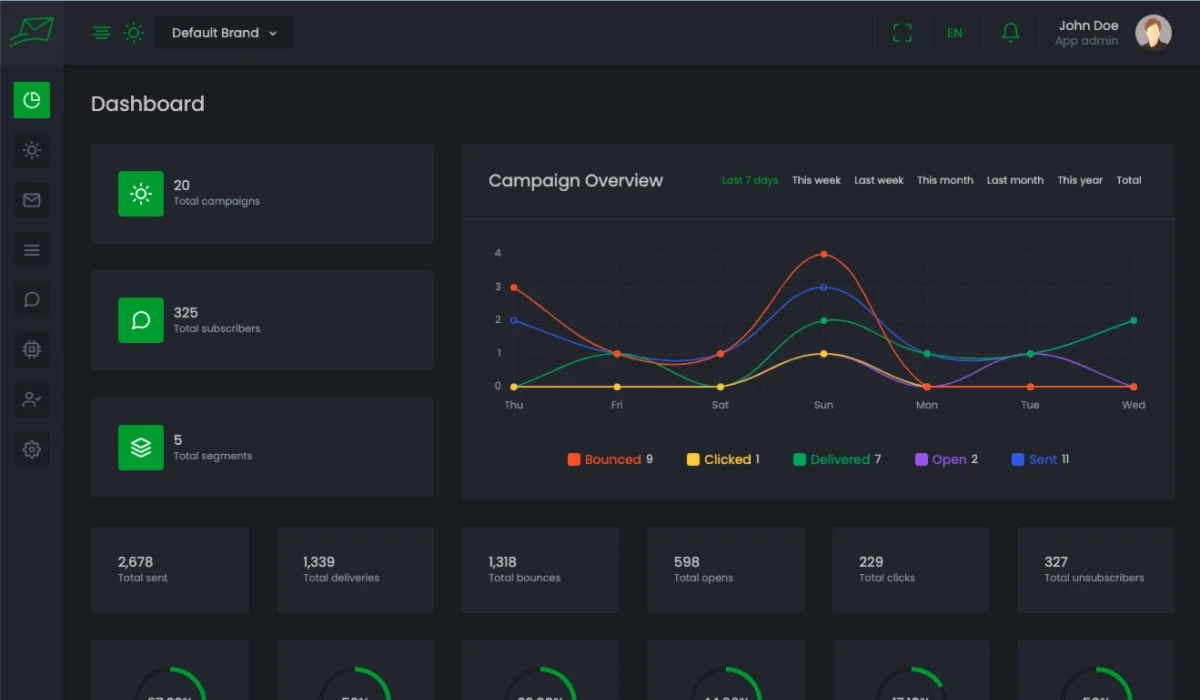The image size is (1200, 700).
Task: Toggle the light/dark theme sun icon
Action: point(133,33)
